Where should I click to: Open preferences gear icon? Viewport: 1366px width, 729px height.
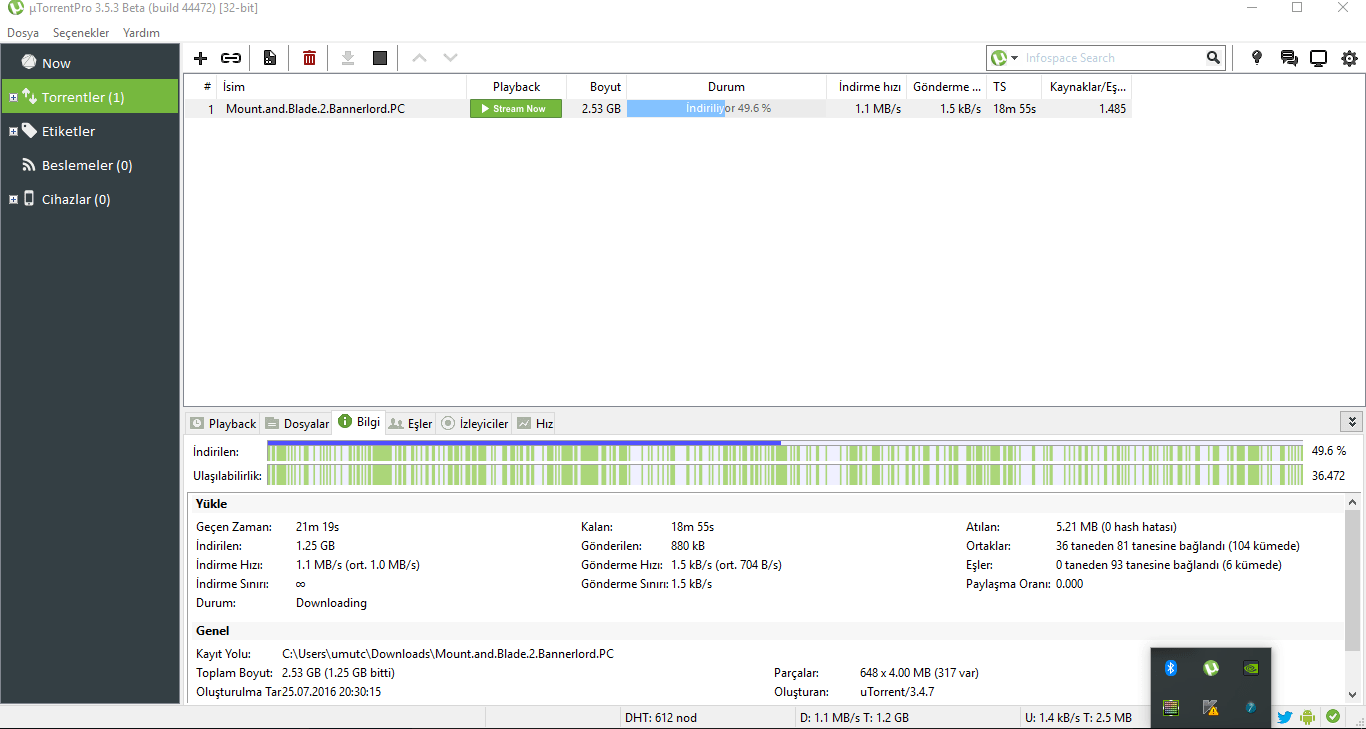click(x=1350, y=58)
